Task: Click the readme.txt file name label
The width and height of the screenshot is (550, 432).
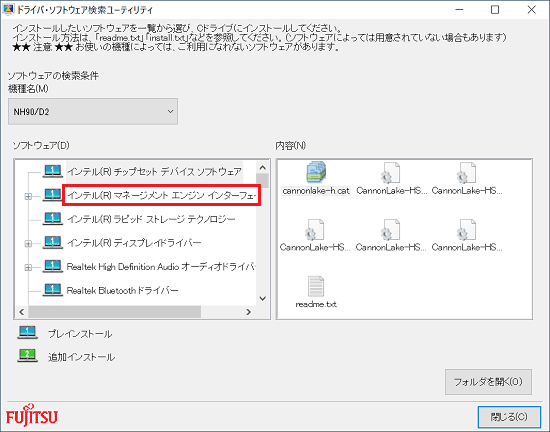Action: coord(316,304)
